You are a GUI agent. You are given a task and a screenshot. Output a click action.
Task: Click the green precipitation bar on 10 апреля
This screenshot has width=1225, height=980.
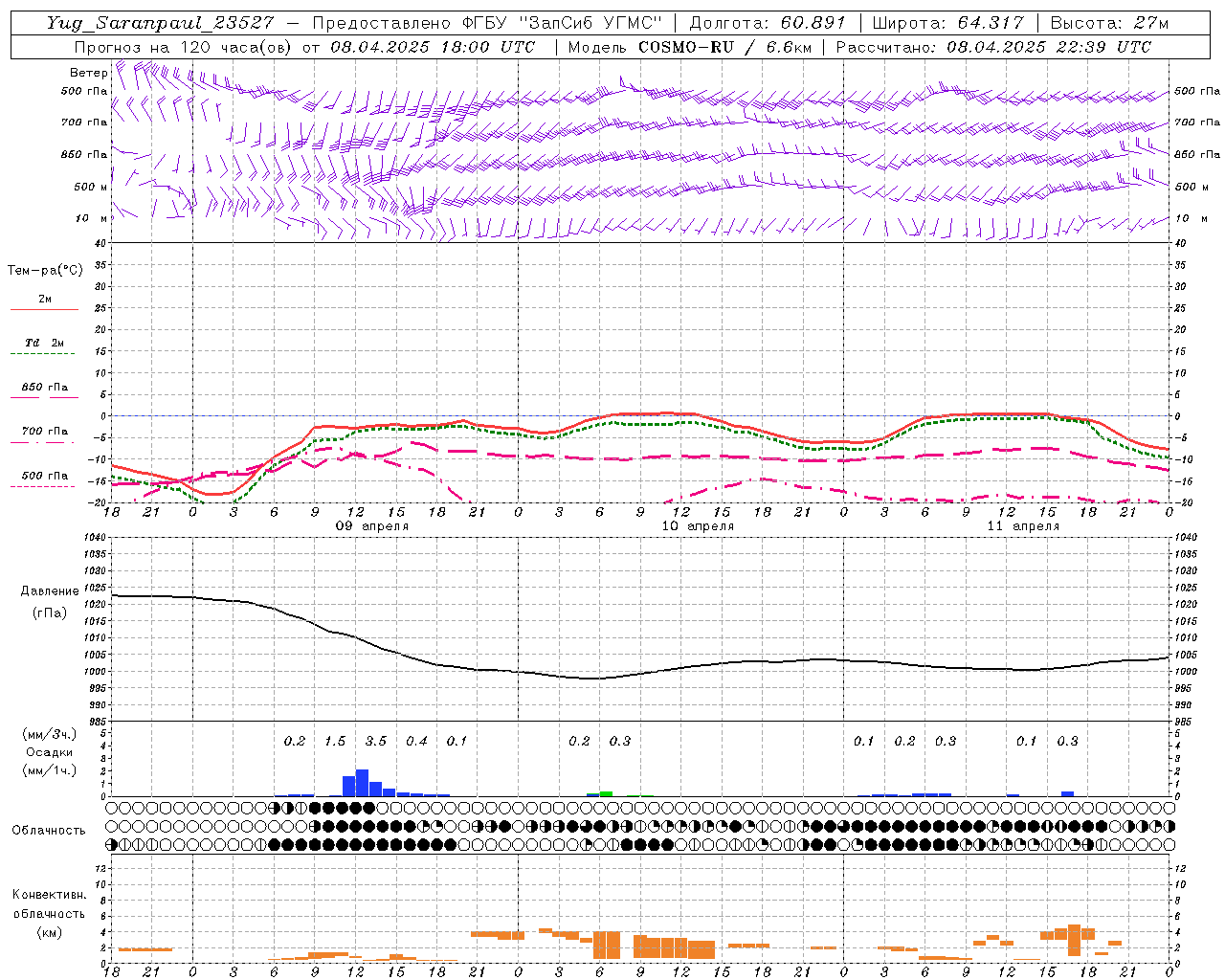606,793
